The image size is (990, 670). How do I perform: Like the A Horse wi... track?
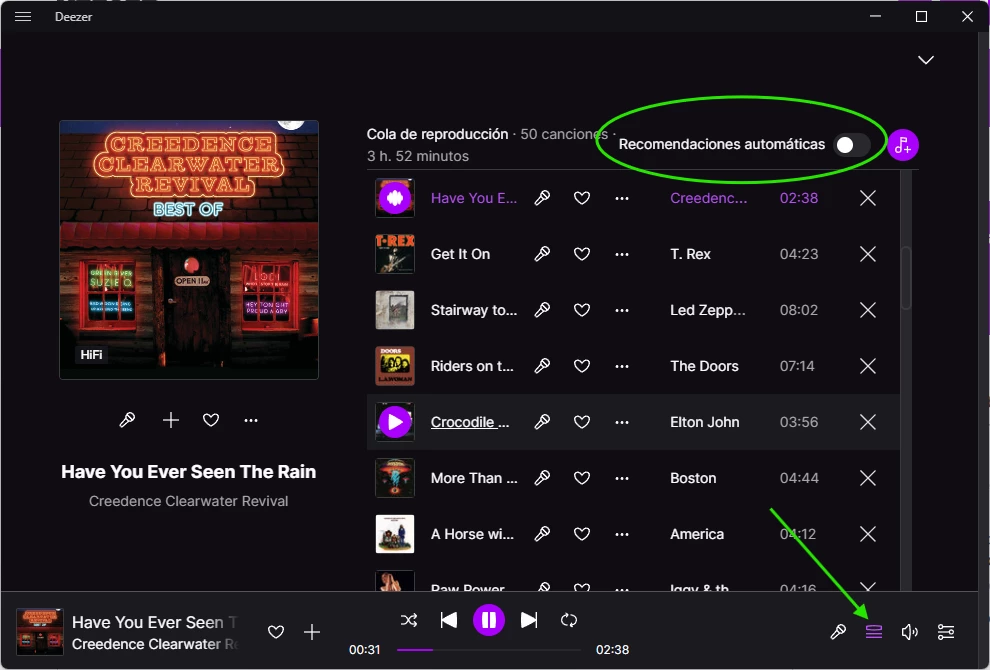[x=581, y=534]
